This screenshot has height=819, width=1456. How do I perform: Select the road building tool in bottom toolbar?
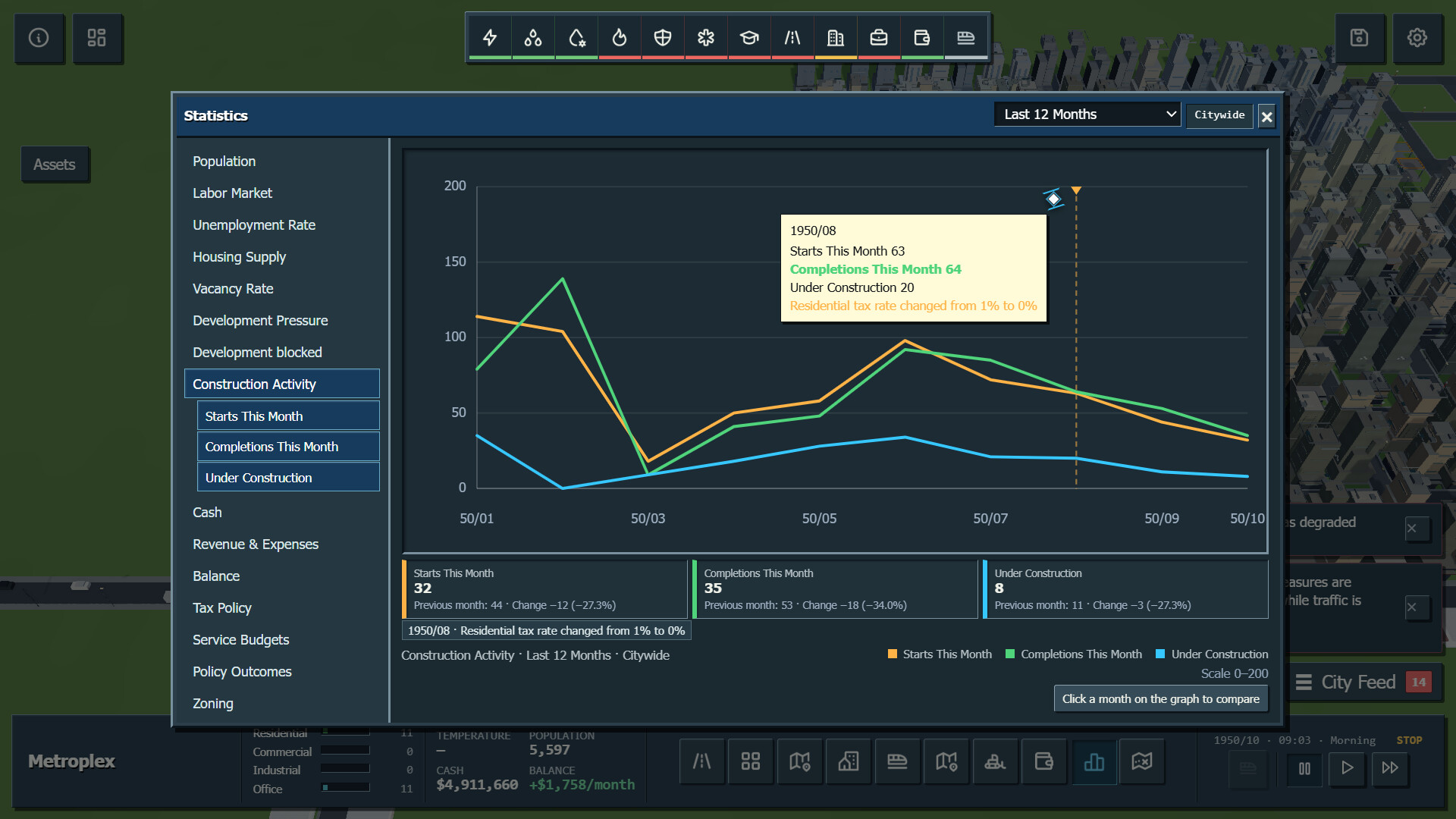coord(702,761)
